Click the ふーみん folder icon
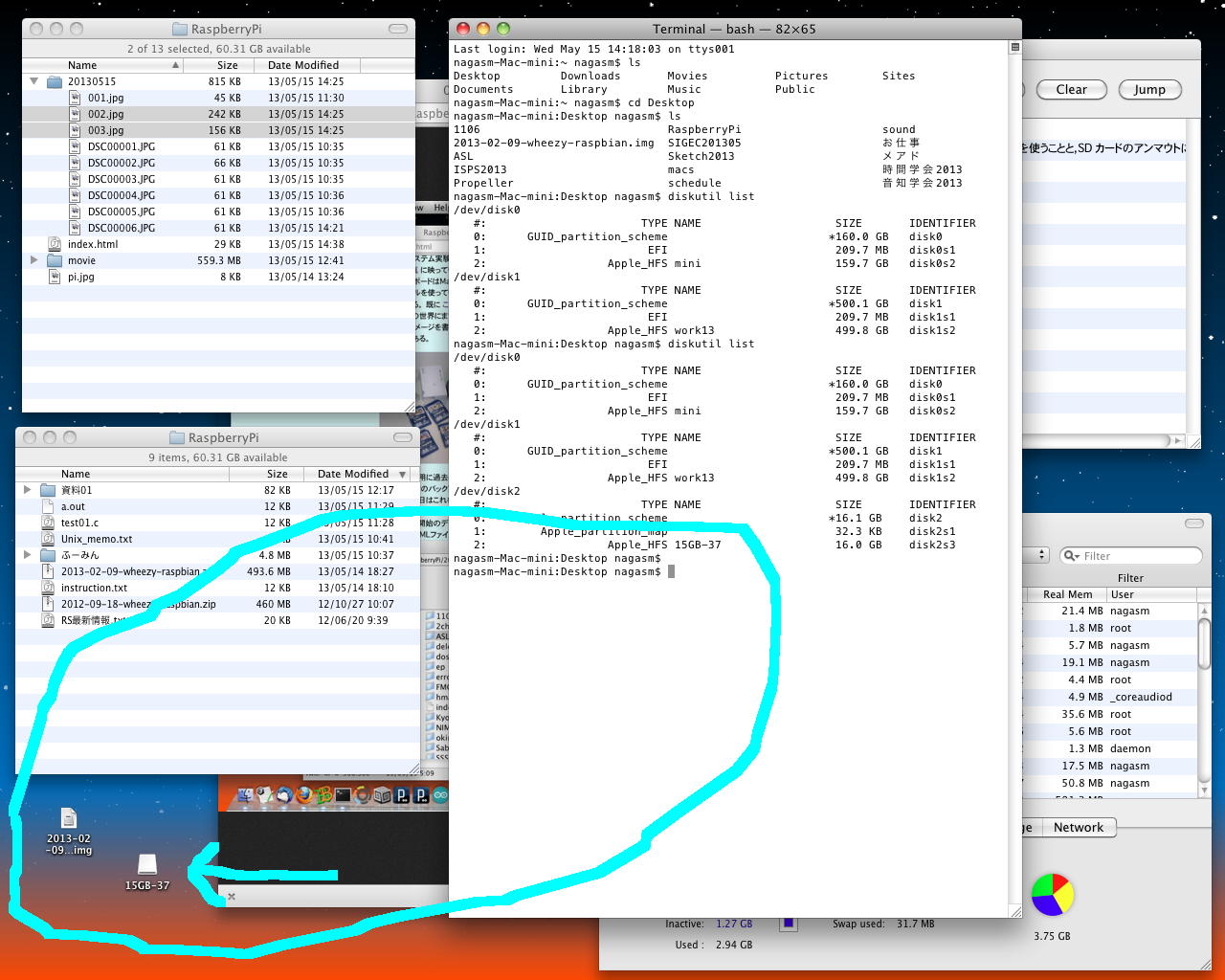This screenshot has height=980, width=1225. coord(48,555)
